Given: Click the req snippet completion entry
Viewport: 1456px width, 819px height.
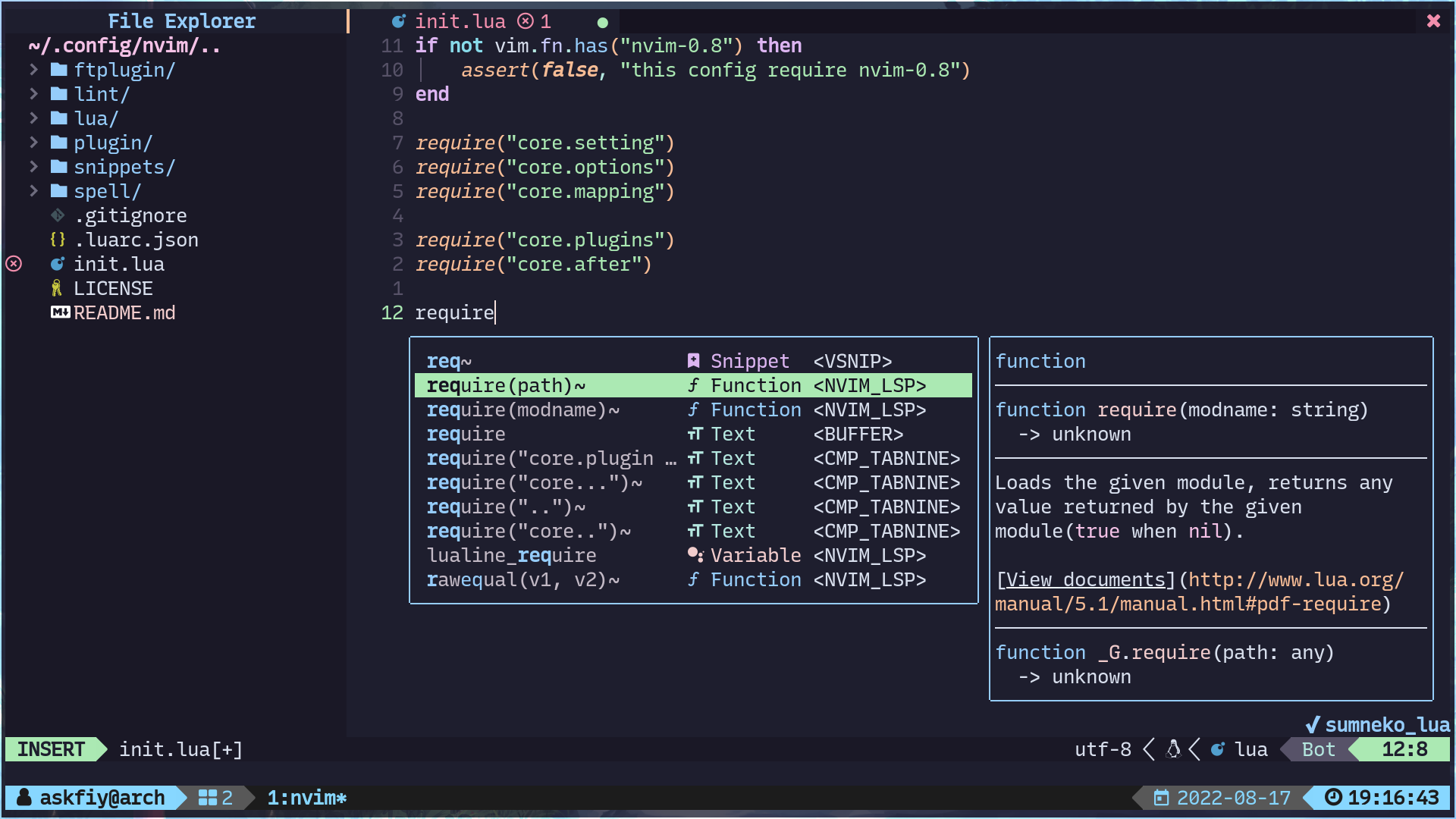Looking at the screenshot, I should [x=449, y=362].
